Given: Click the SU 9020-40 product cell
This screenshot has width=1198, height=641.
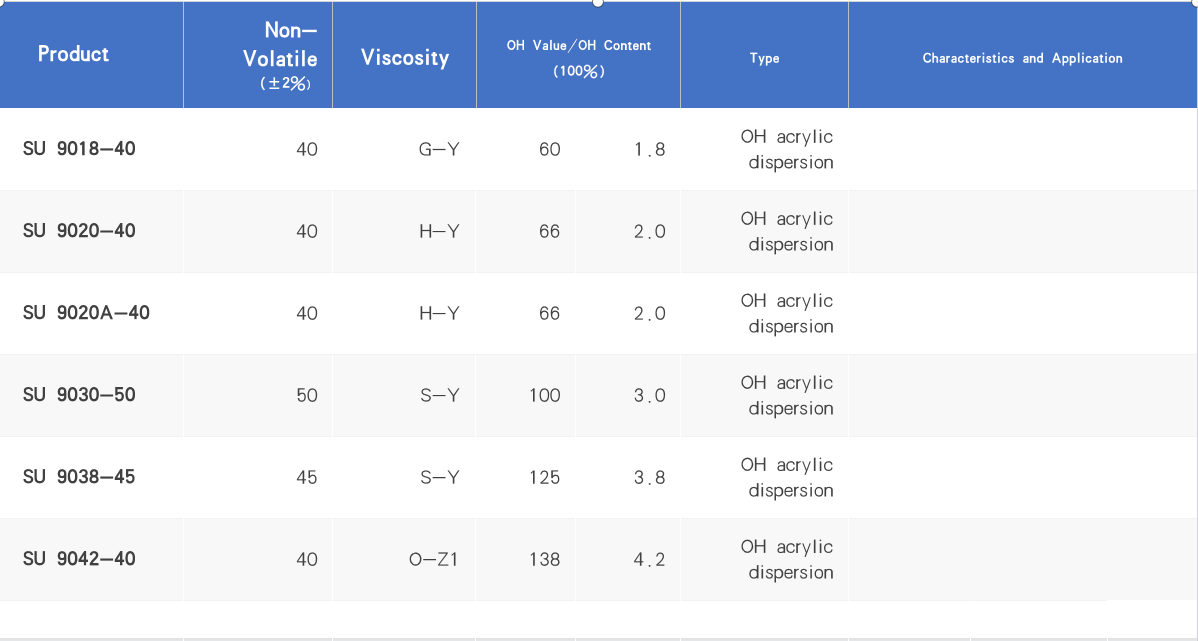Looking at the screenshot, I should click(x=79, y=231).
